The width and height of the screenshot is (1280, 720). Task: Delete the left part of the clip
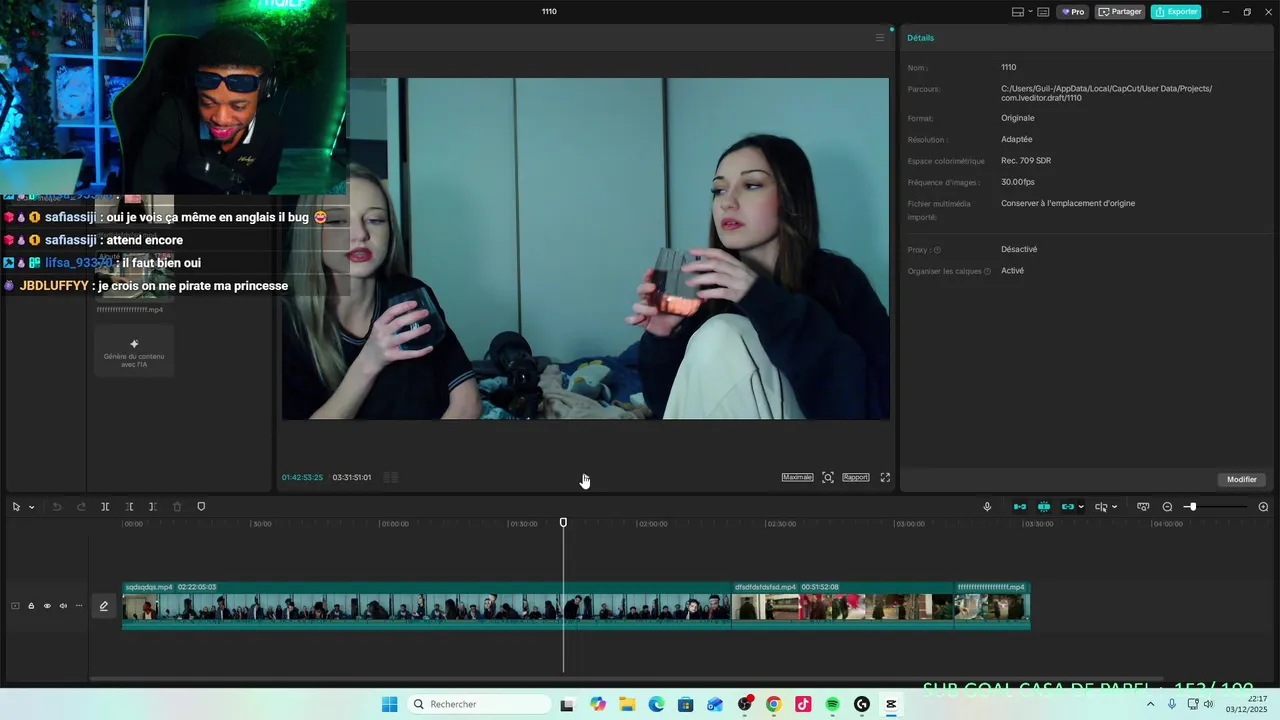coord(129,507)
